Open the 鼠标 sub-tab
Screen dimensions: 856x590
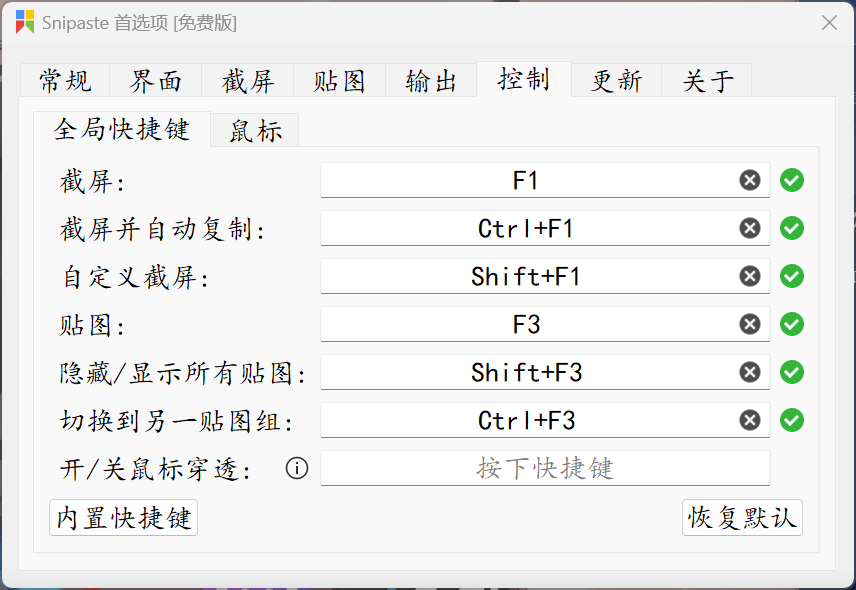pyautogui.click(x=253, y=130)
